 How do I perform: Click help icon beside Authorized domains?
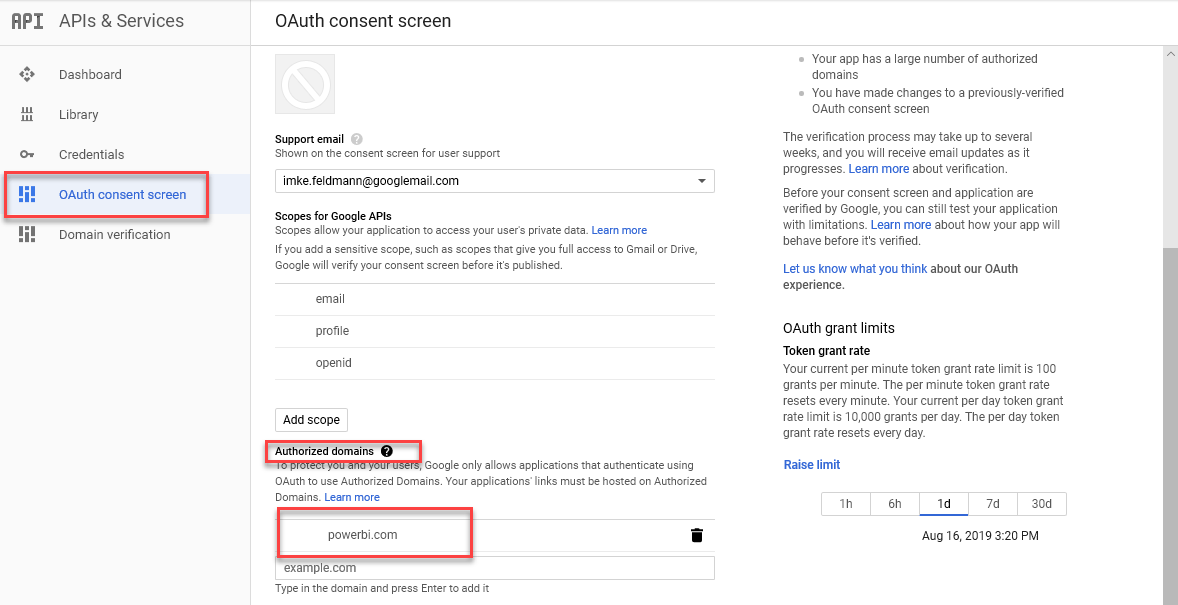click(x=387, y=451)
